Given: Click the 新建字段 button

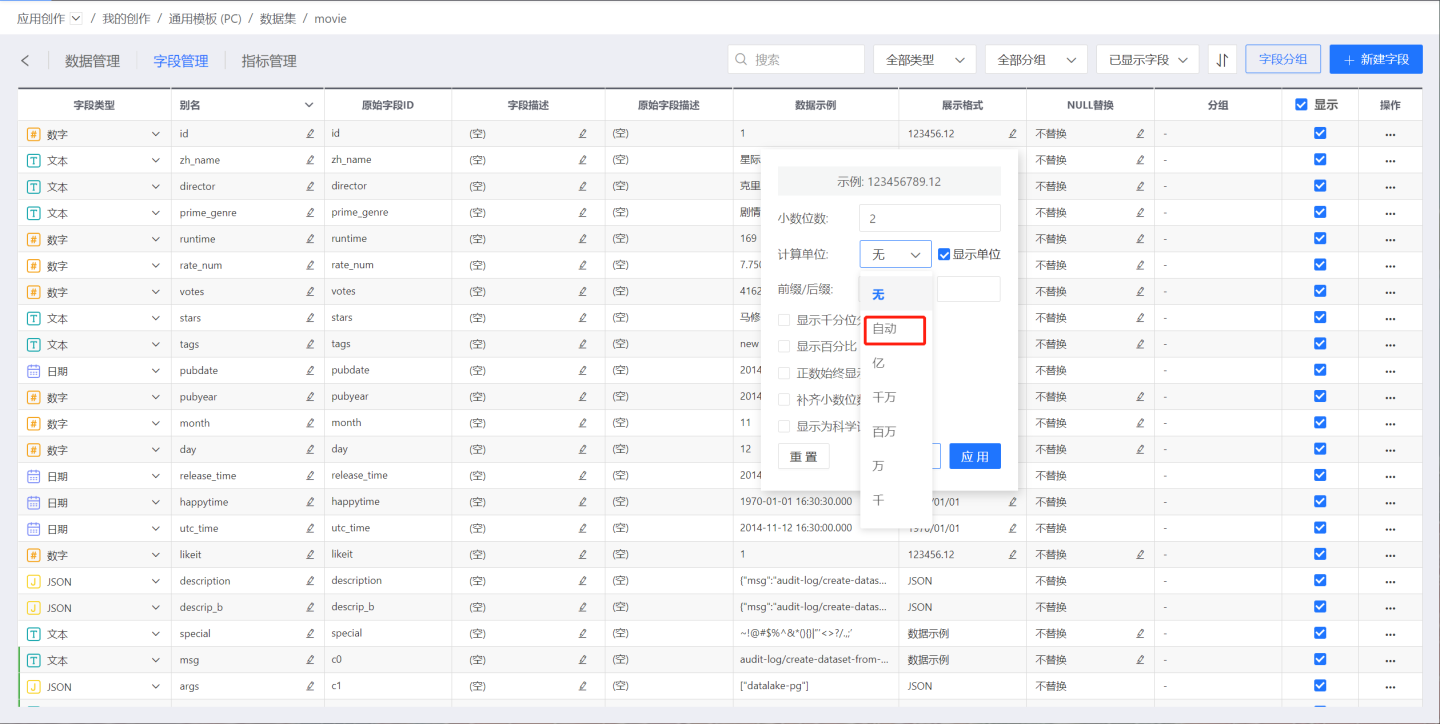Looking at the screenshot, I should [1375, 60].
